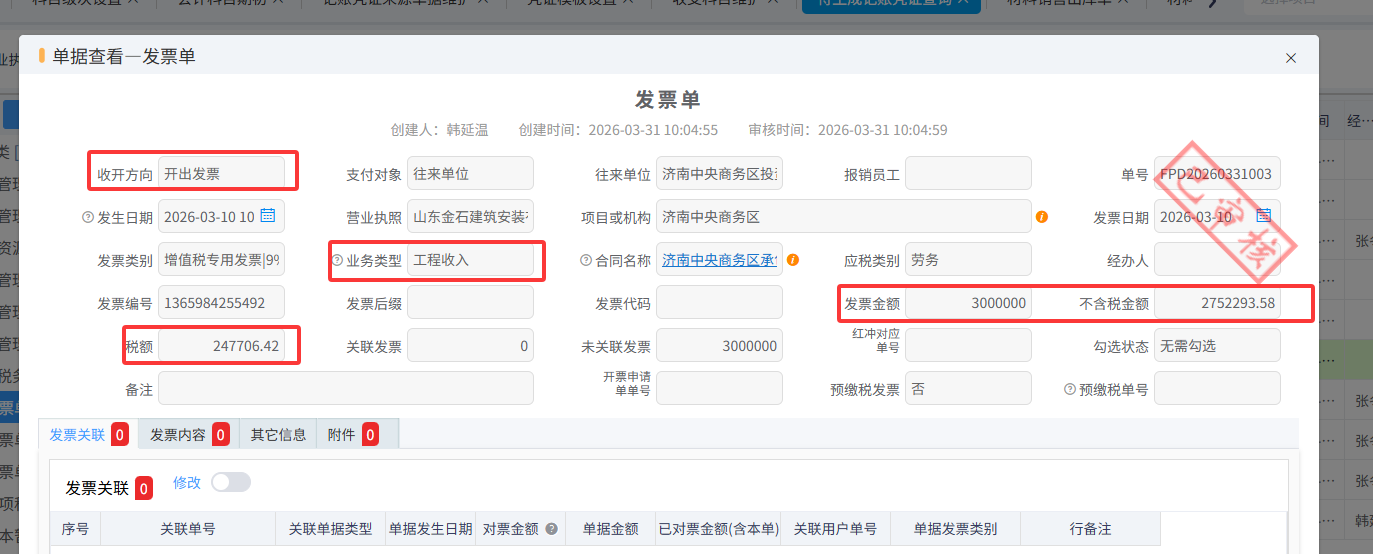Click the 发票金额 field showing 3000000
1373x554 pixels.
point(968,303)
